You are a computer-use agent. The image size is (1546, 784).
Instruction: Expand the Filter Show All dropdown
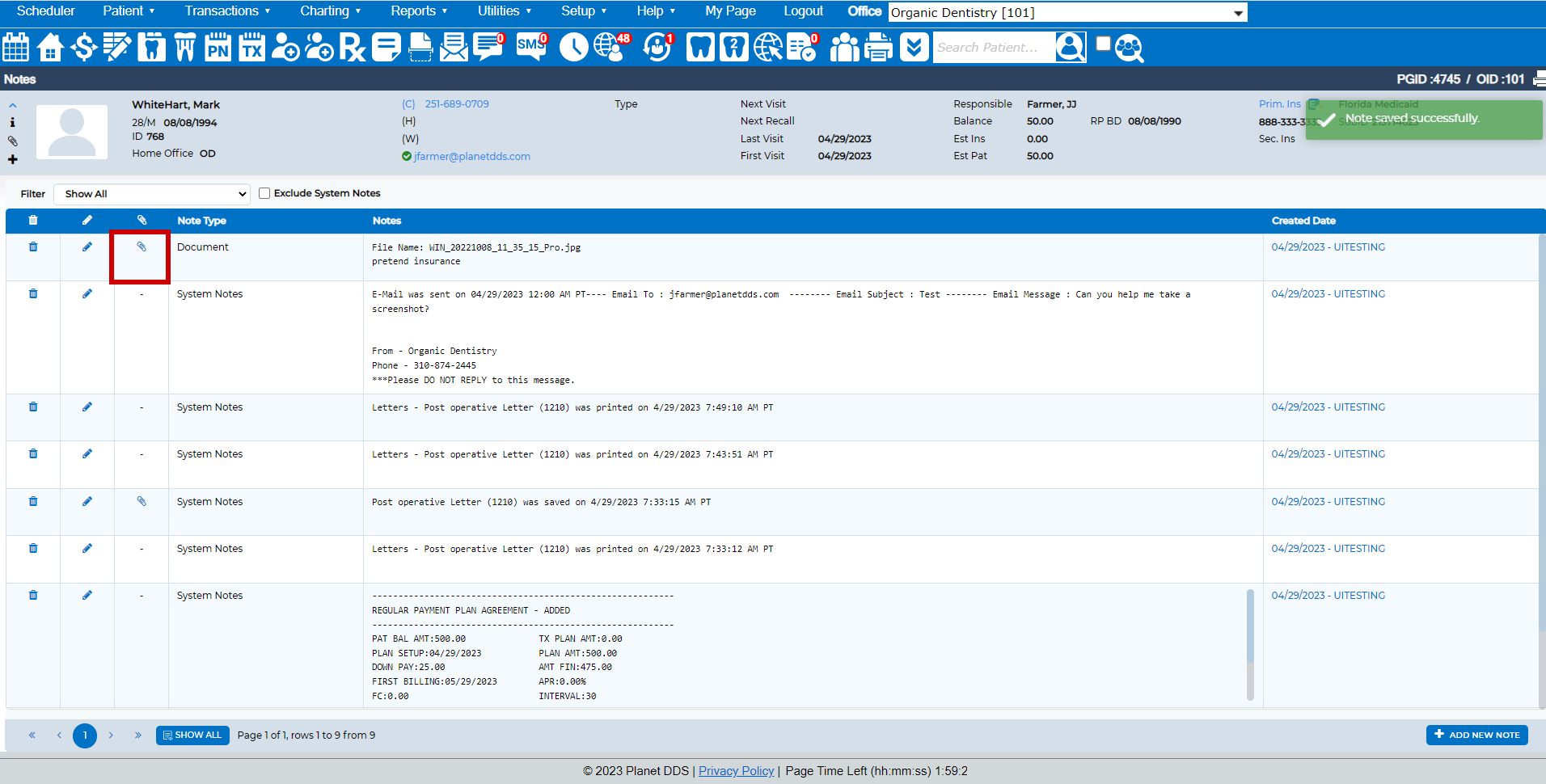[151, 194]
